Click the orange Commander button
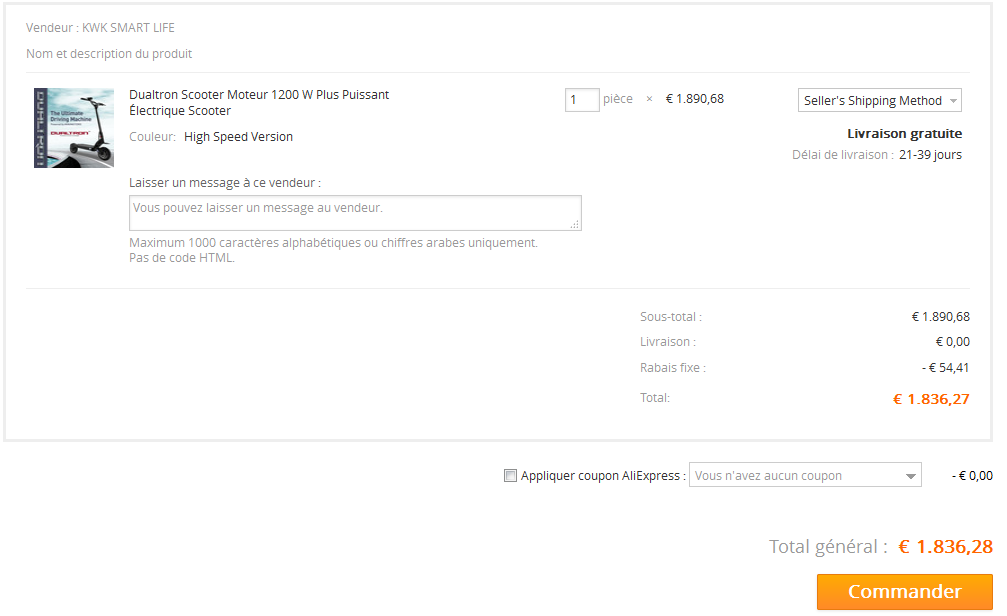 pos(904,592)
